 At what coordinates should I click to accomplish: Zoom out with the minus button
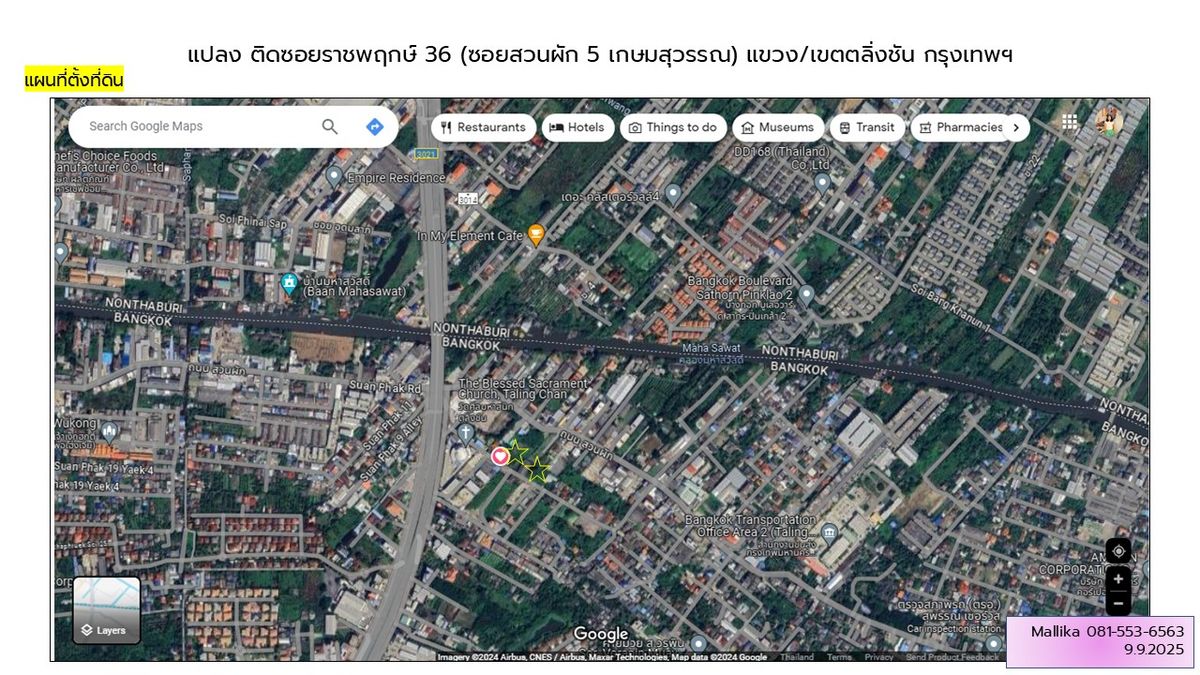pos(1118,603)
